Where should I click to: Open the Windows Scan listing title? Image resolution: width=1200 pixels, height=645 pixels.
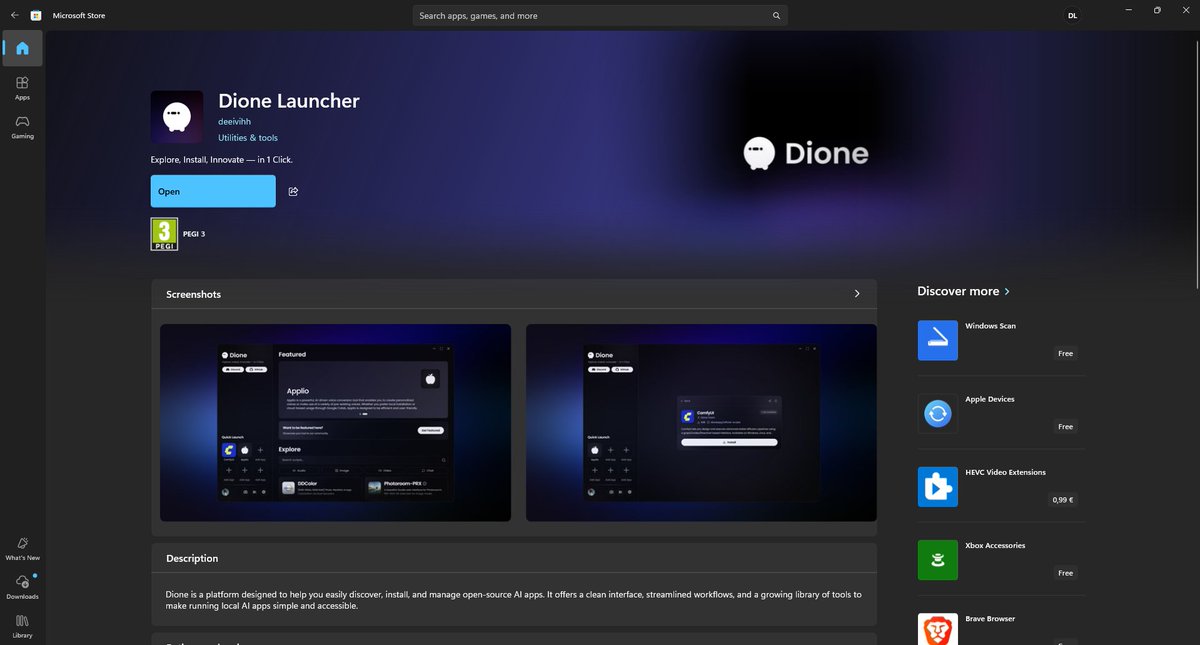[x=990, y=326]
